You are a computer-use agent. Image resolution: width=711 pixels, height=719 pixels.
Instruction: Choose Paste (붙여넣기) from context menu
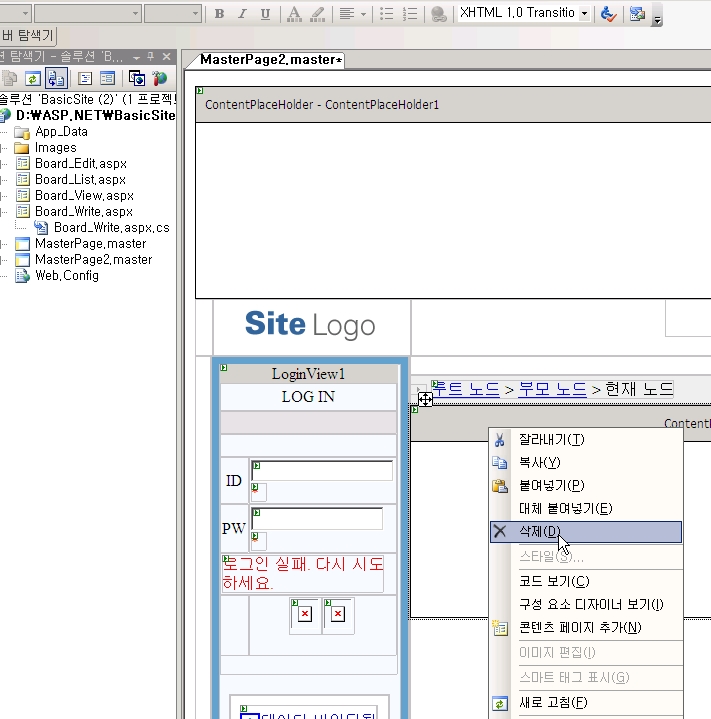586,485
